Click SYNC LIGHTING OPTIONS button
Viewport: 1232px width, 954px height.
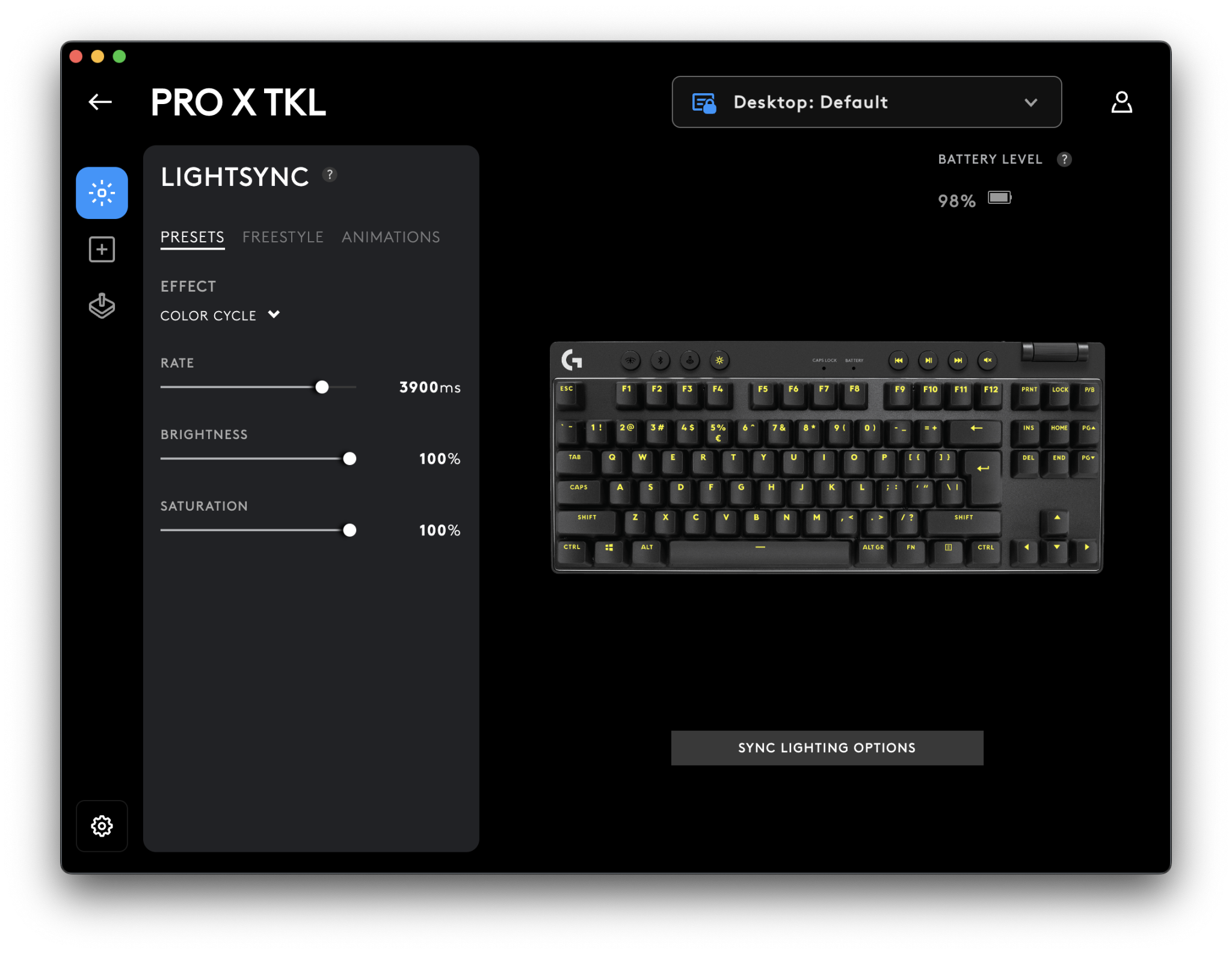[x=827, y=748]
